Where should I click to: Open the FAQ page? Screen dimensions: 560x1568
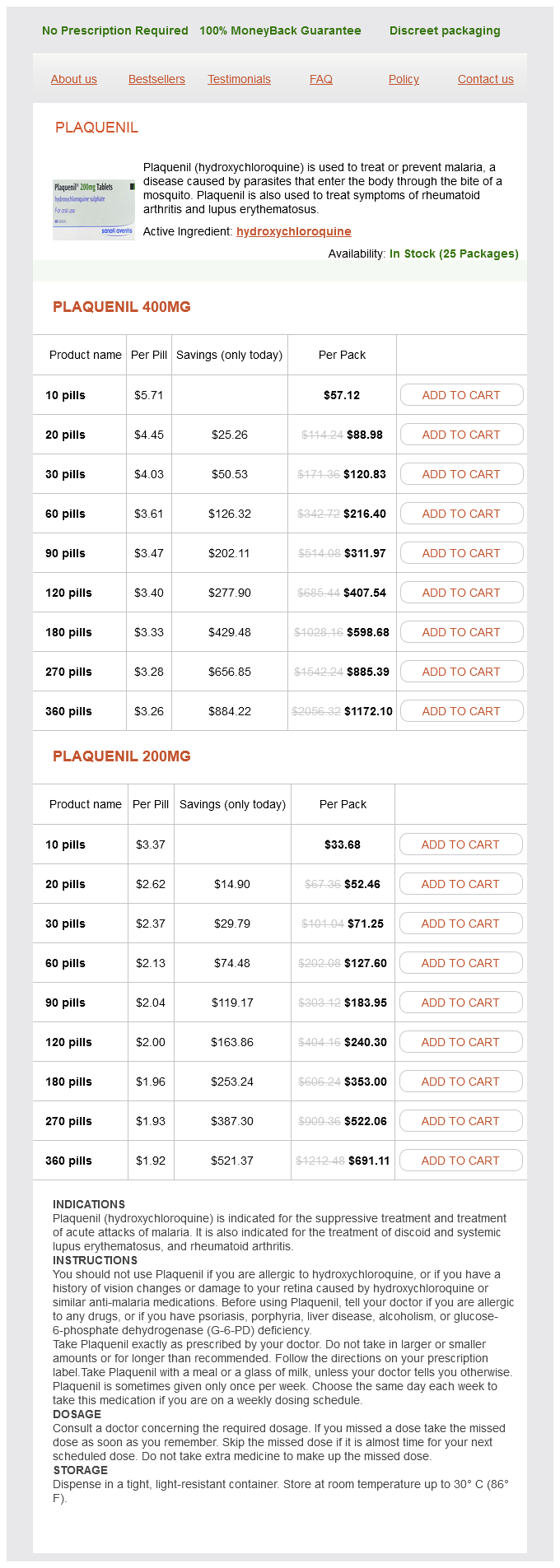[x=321, y=79]
